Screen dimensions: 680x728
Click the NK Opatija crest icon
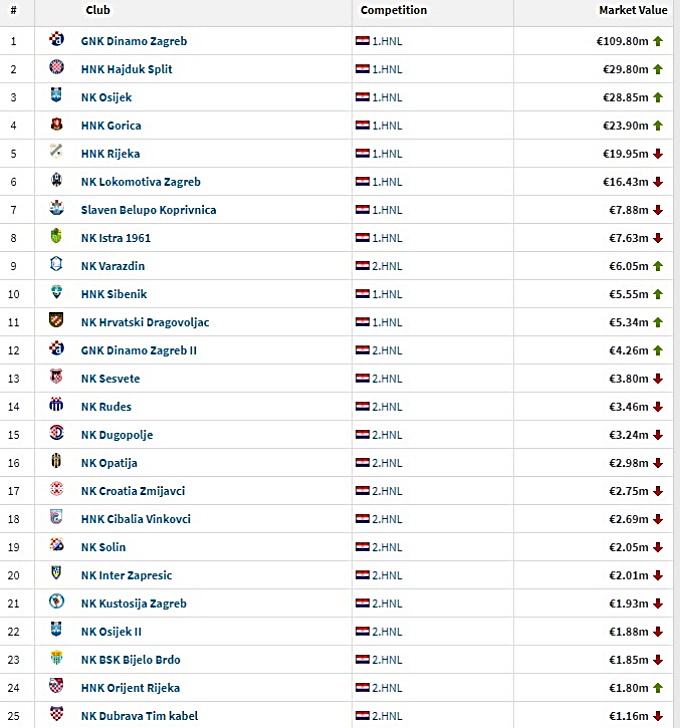[x=56, y=462]
